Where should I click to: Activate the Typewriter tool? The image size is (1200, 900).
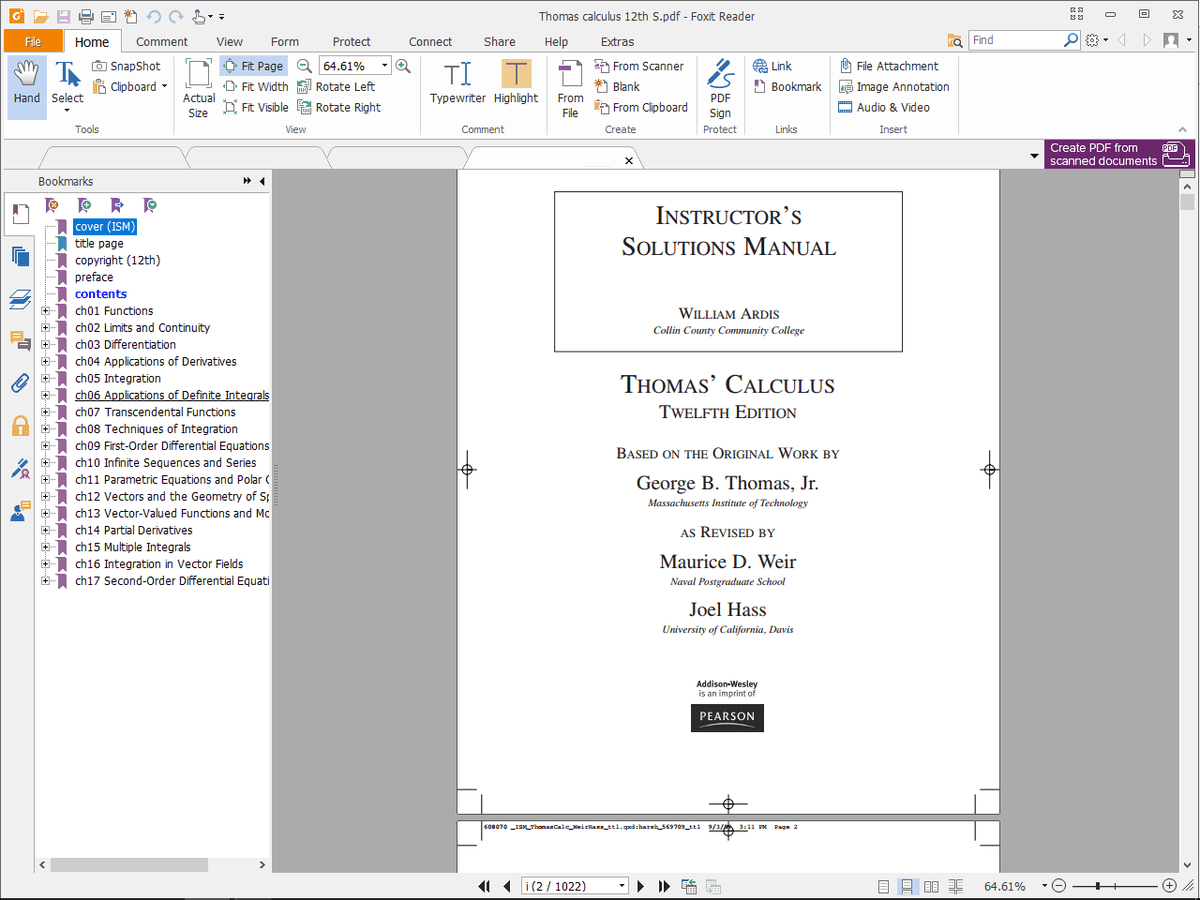click(x=457, y=83)
